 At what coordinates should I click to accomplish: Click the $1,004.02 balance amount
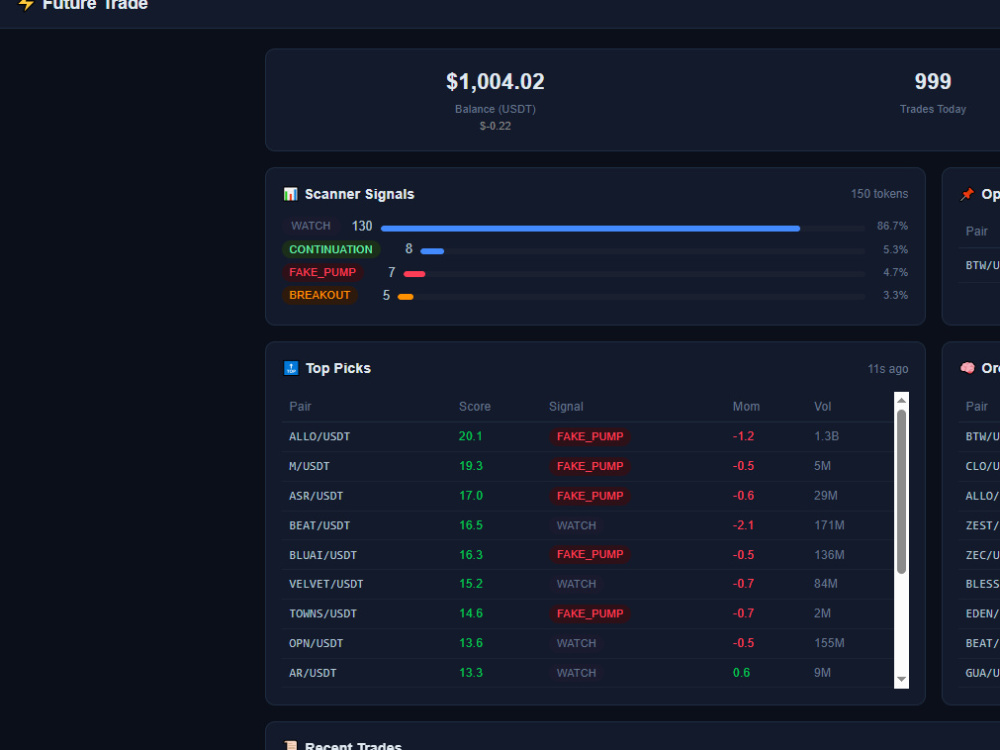[496, 82]
